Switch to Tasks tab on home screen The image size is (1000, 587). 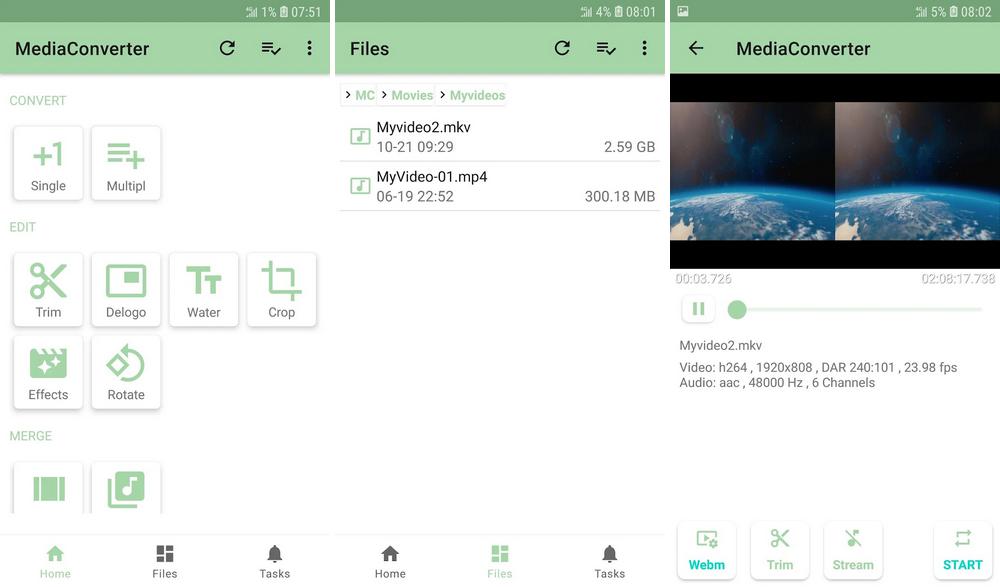[x=274, y=561]
